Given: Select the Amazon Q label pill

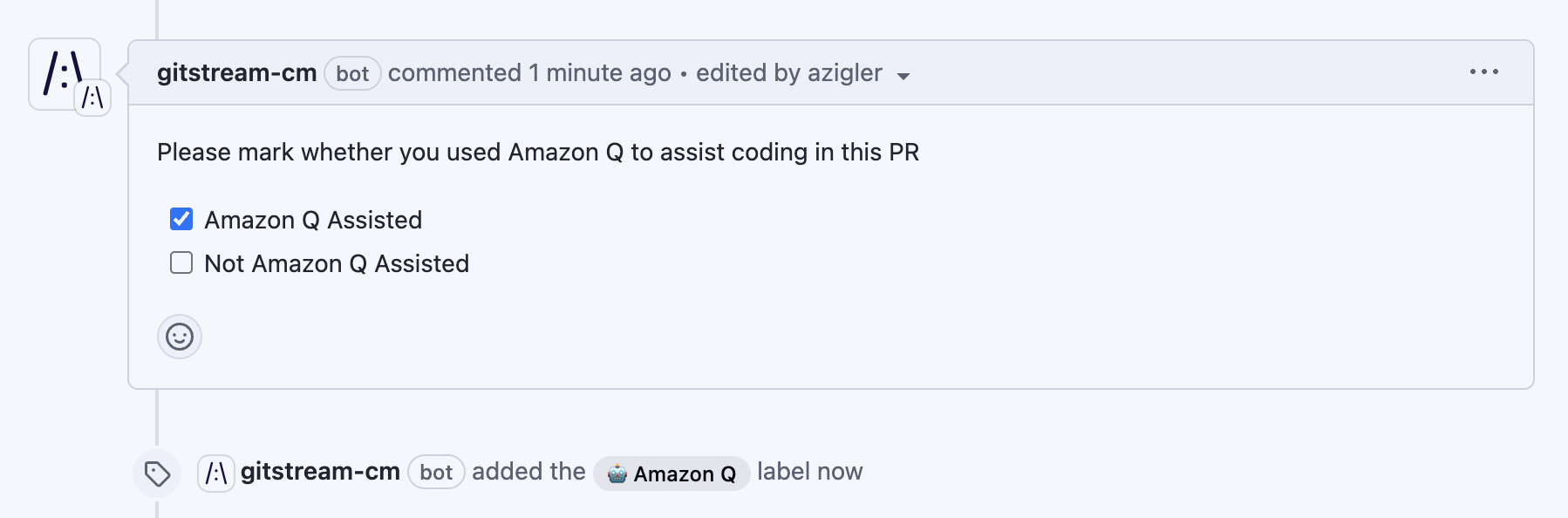Looking at the screenshot, I should pos(672,474).
